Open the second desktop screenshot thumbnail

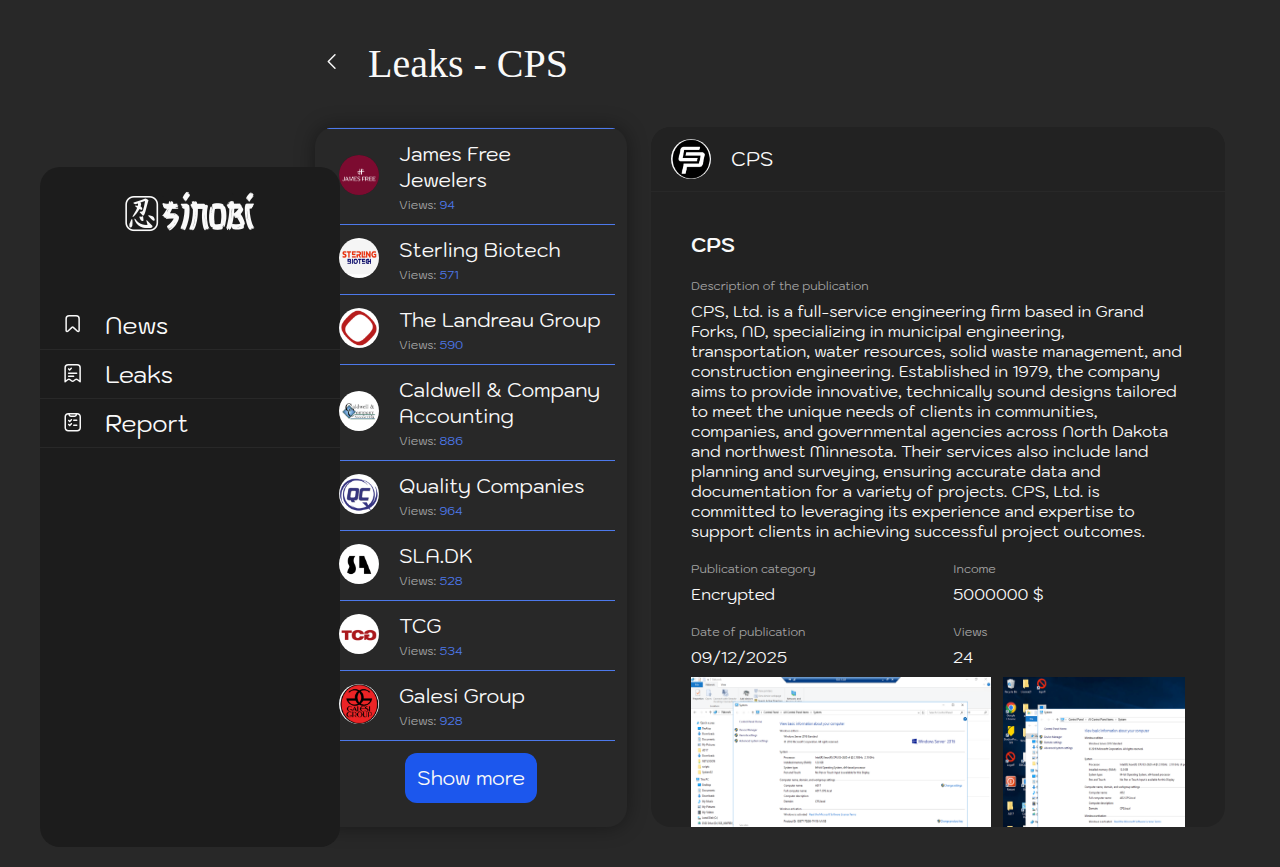(1094, 752)
